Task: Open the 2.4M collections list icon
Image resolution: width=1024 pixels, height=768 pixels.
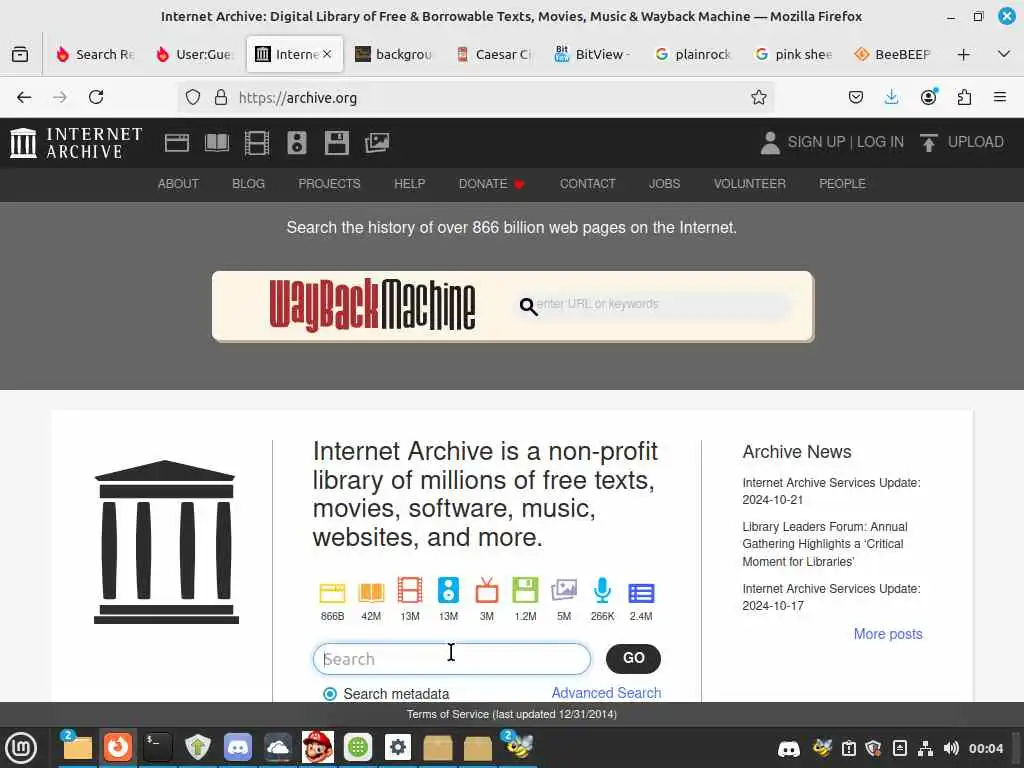Action: [641, 593]
